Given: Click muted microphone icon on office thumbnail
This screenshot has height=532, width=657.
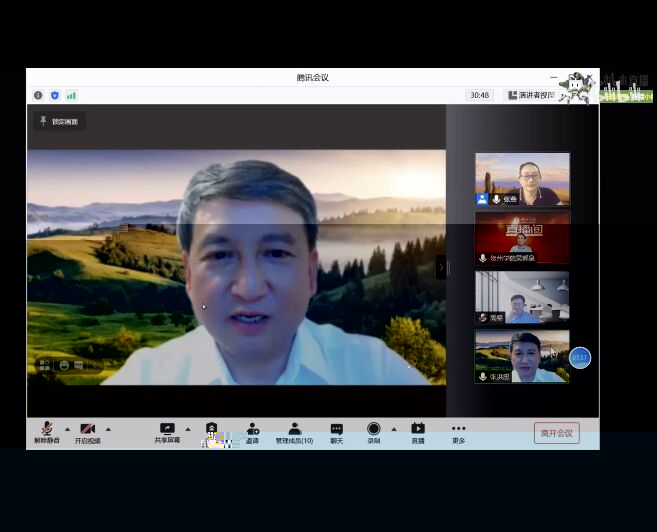Looking at the screenshot, I should [483, 318].
